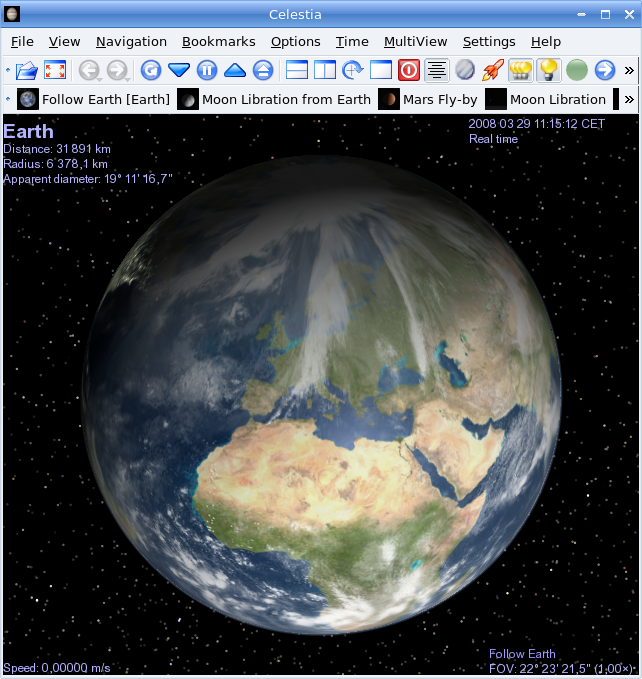Click the rocket icon
642x679 pixels.
pyautogui.click(x=493, y=70)
